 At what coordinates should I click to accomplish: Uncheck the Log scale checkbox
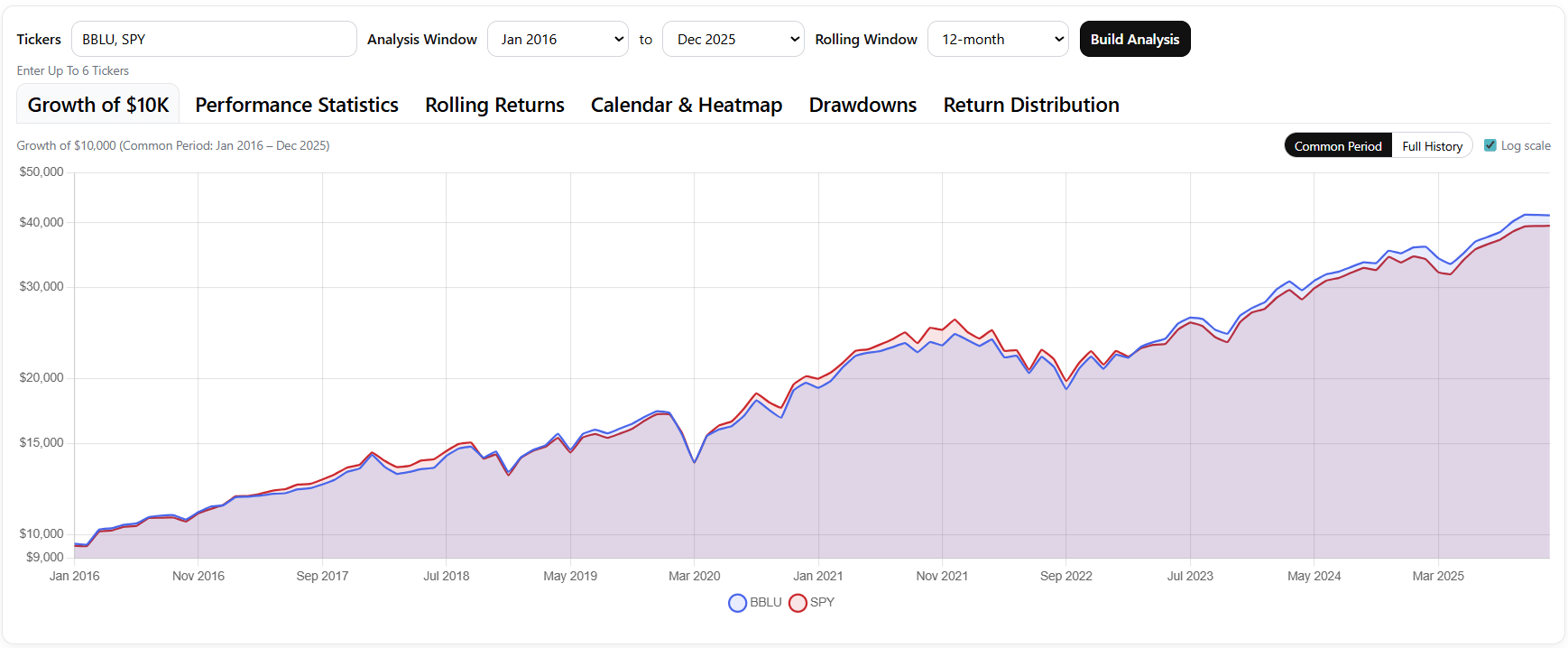[1490, 145]
